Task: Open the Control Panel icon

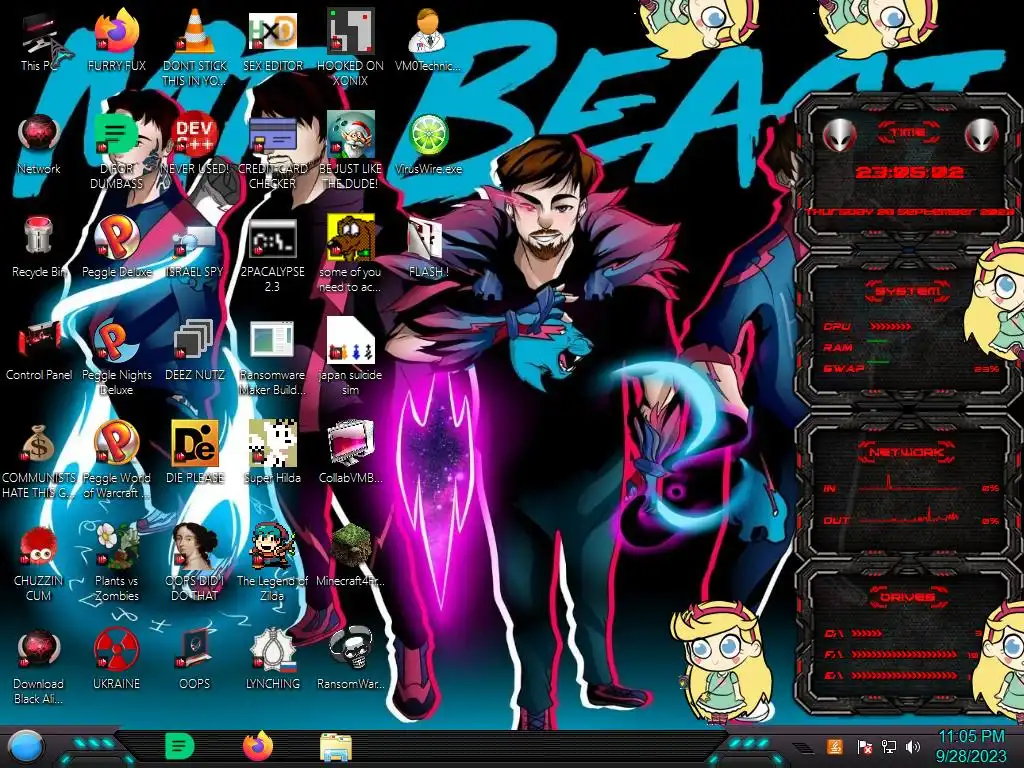Action: coord(39,350)
